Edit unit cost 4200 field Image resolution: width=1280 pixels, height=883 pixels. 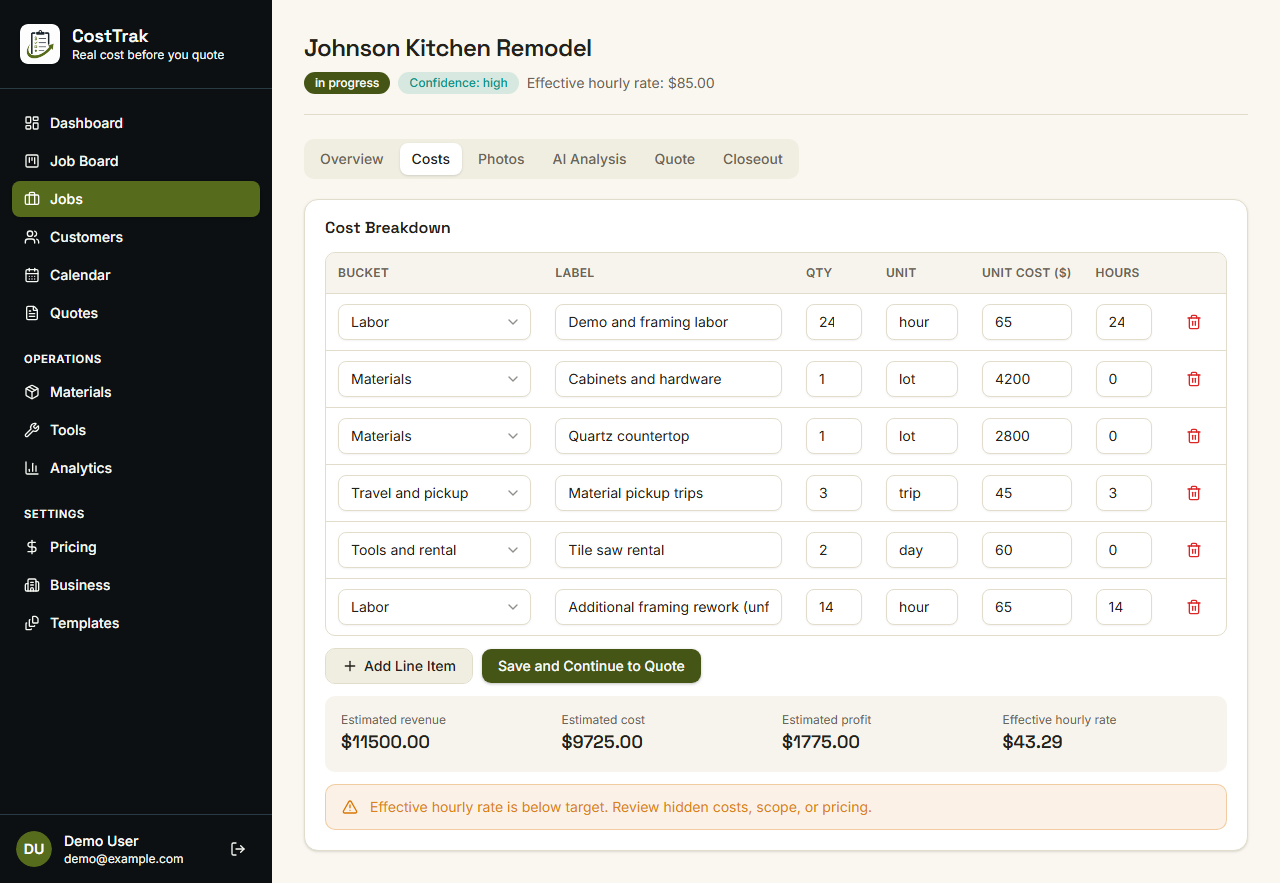click(1027, 379)
